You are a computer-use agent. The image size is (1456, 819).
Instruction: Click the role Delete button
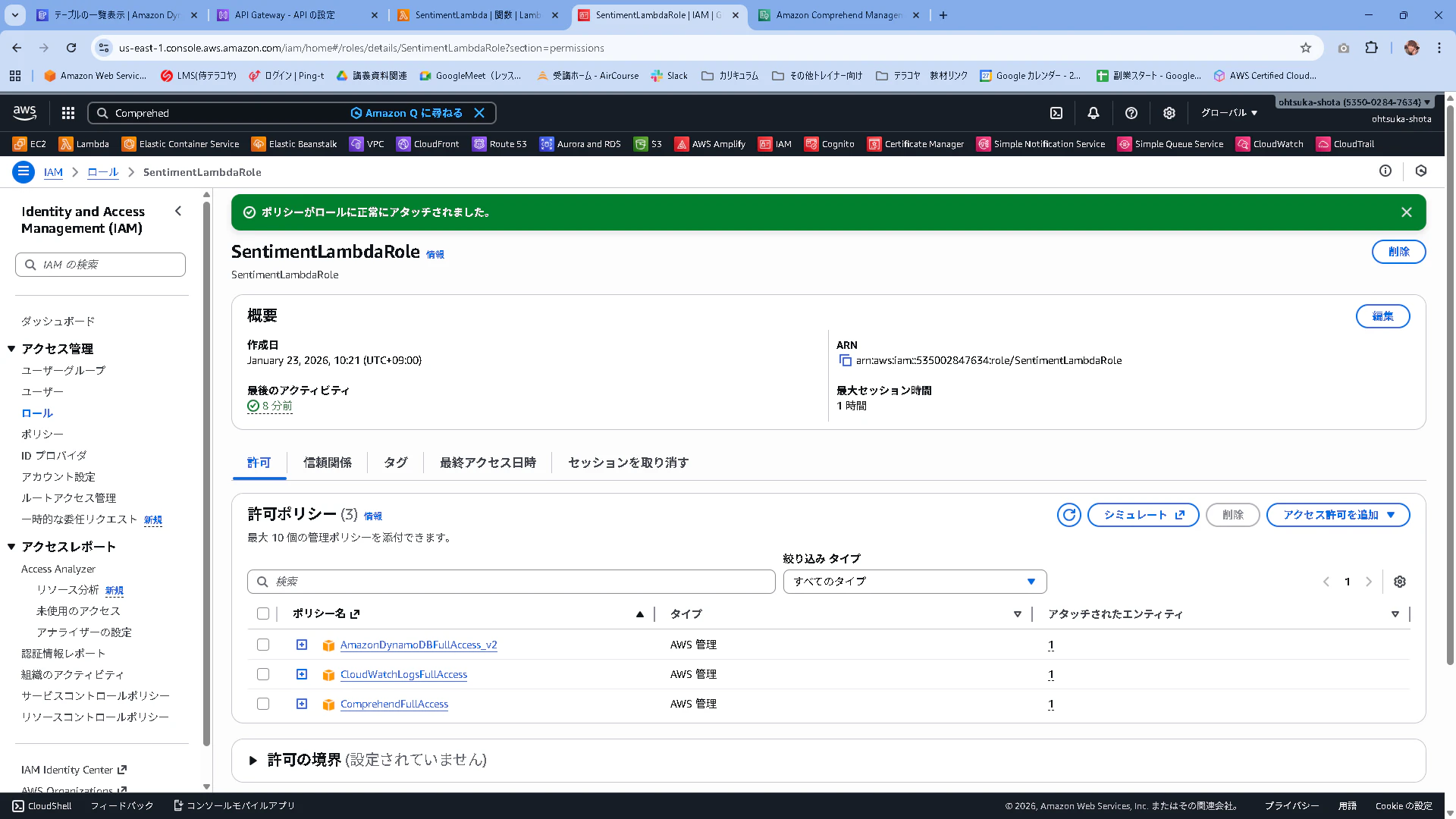1398,252
